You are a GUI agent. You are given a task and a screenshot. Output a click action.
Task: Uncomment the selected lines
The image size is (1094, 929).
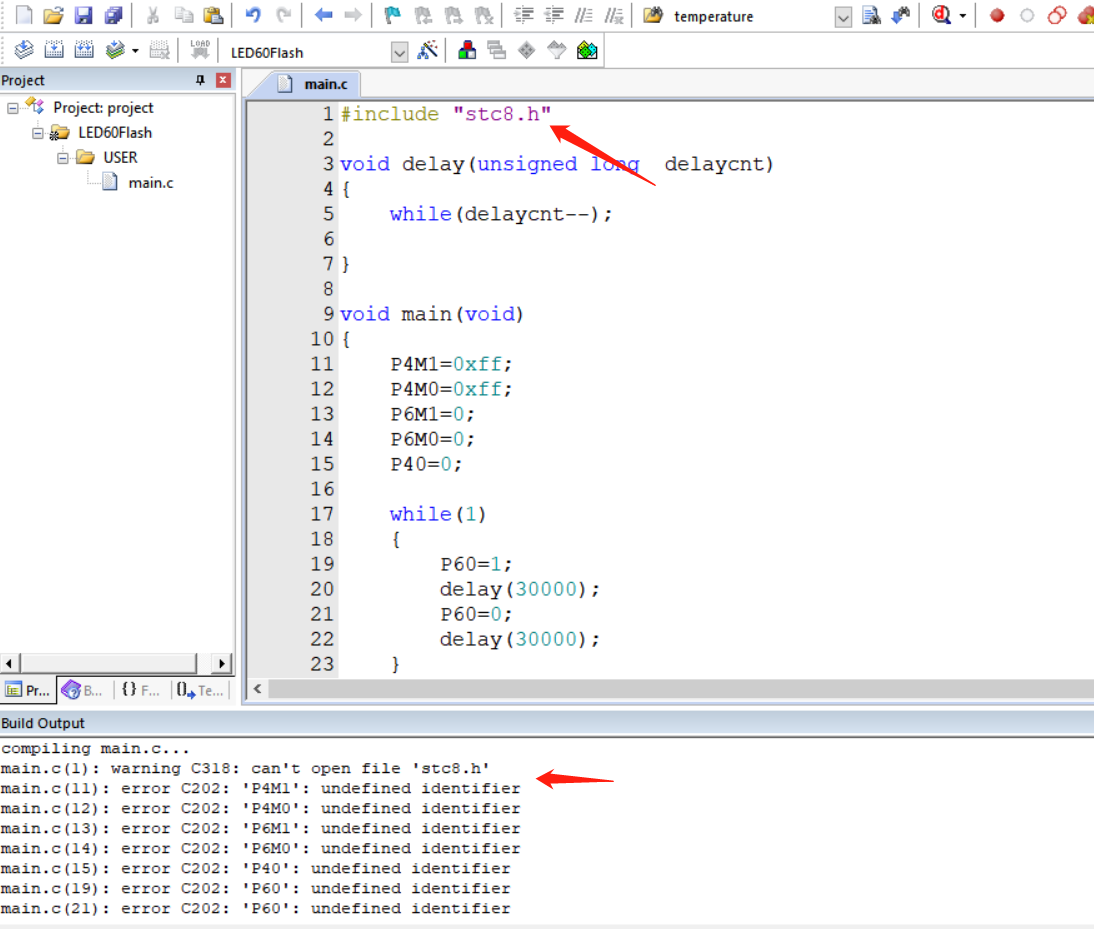(613, 15)
